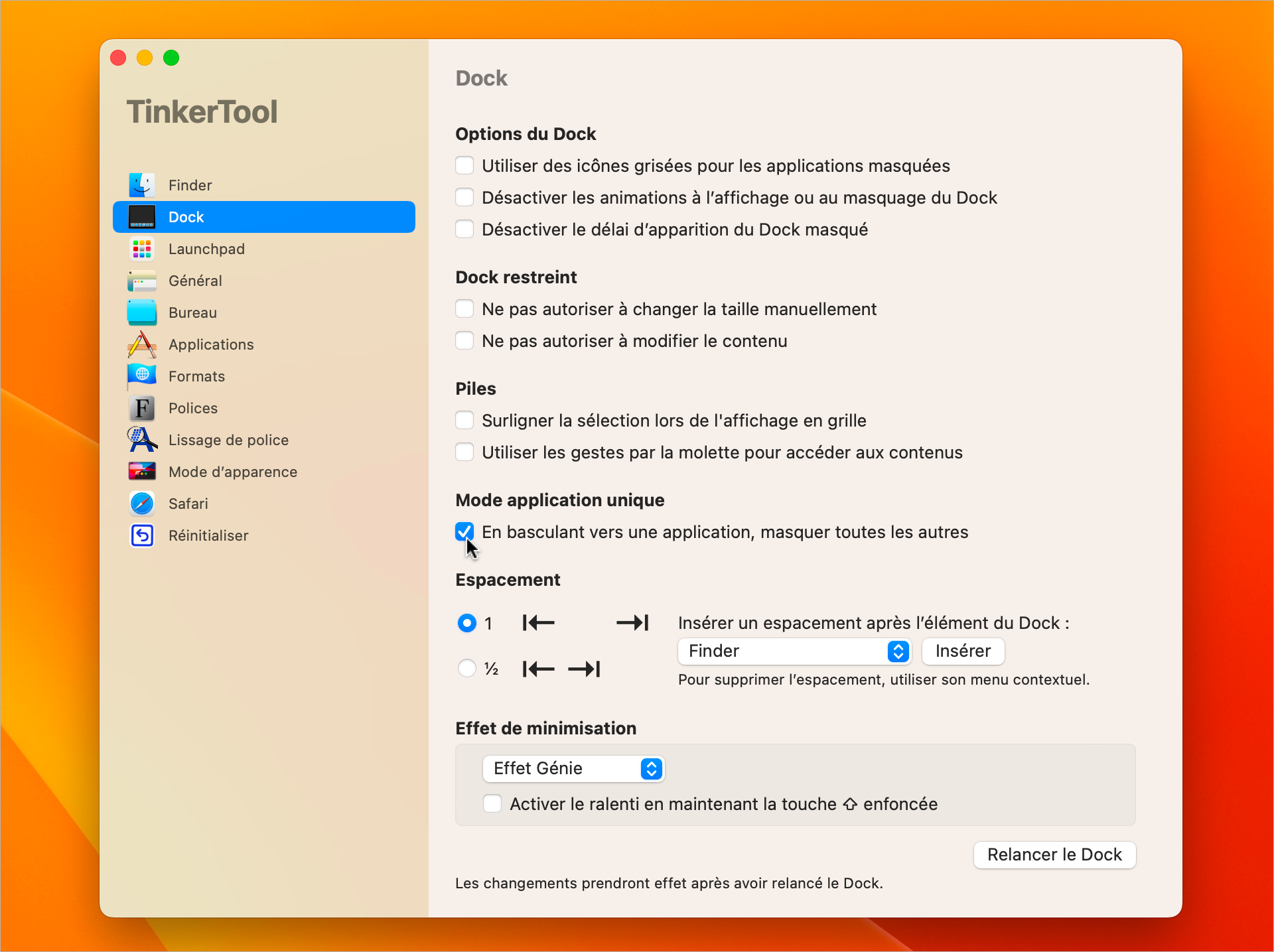Click the Options du Dock heading
This screenshot has height=952, width=1274.
click(526, 134)
